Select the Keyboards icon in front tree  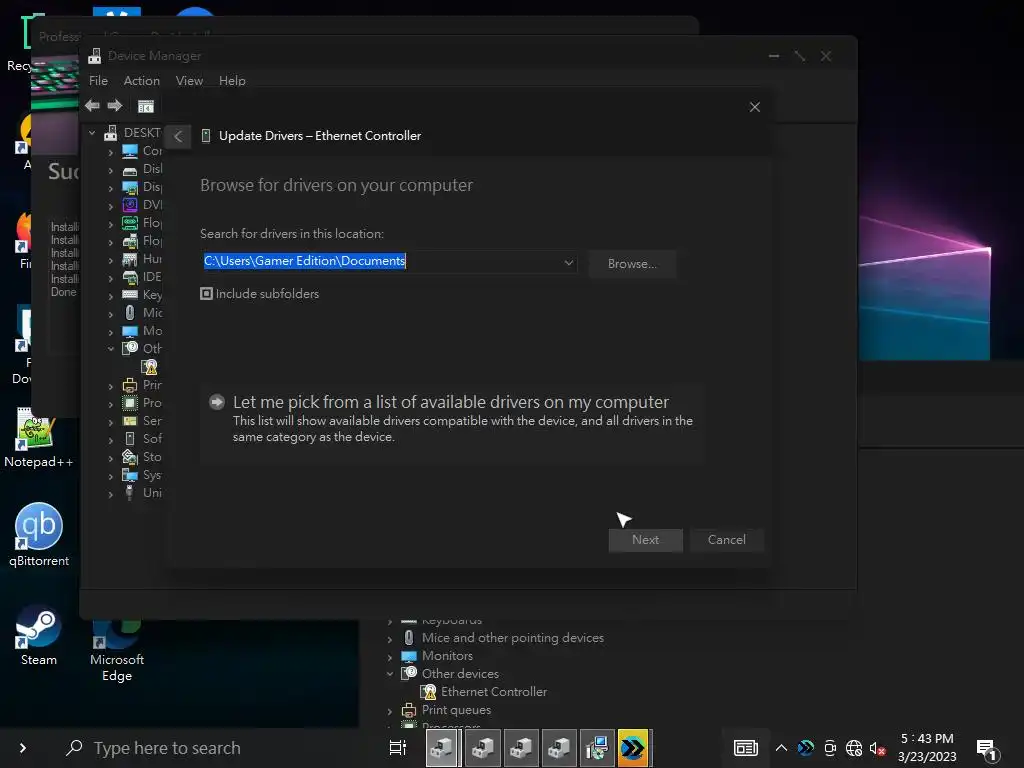coord(130,295)
